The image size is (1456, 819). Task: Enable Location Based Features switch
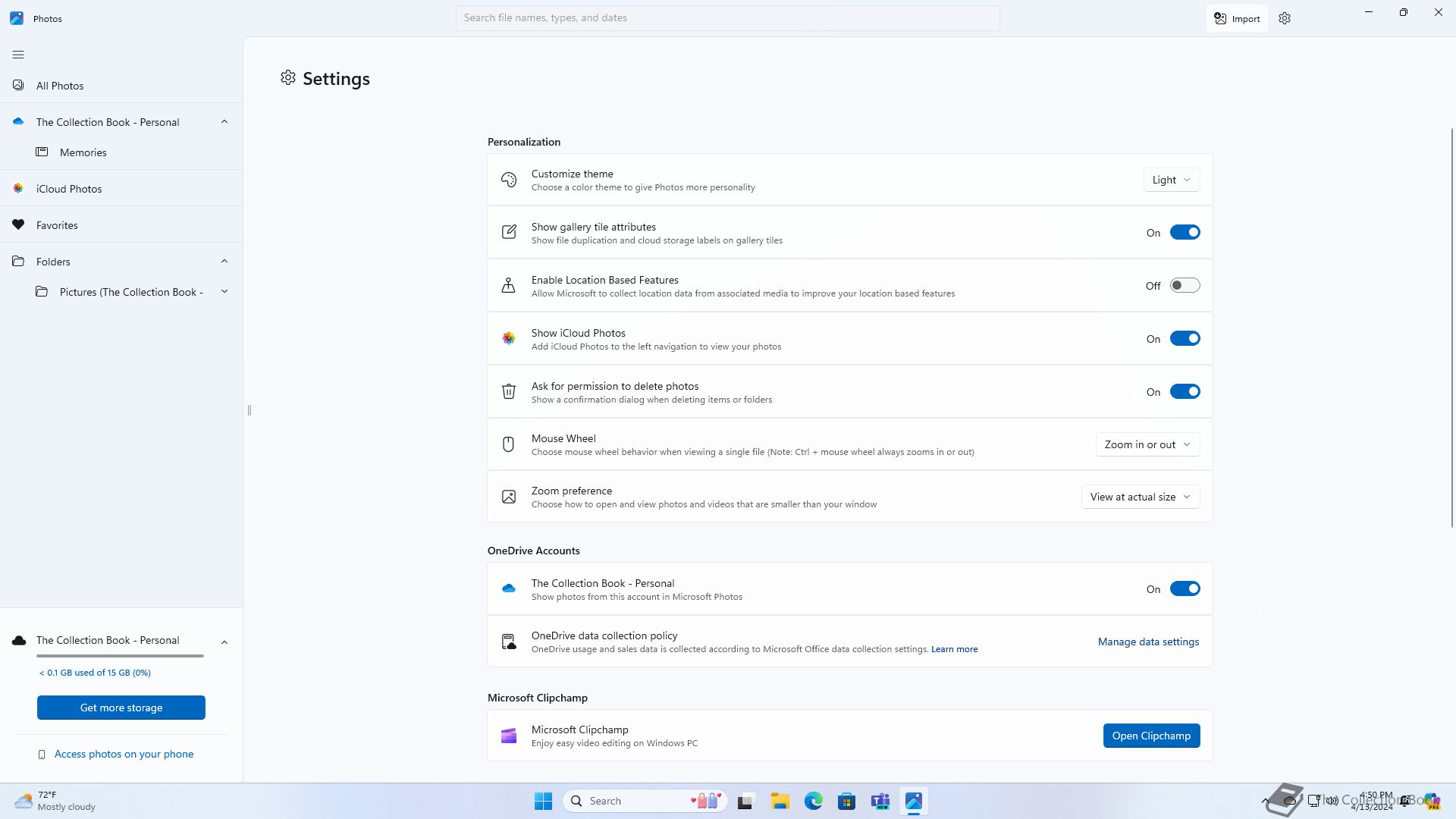(x=1185, y=286)
